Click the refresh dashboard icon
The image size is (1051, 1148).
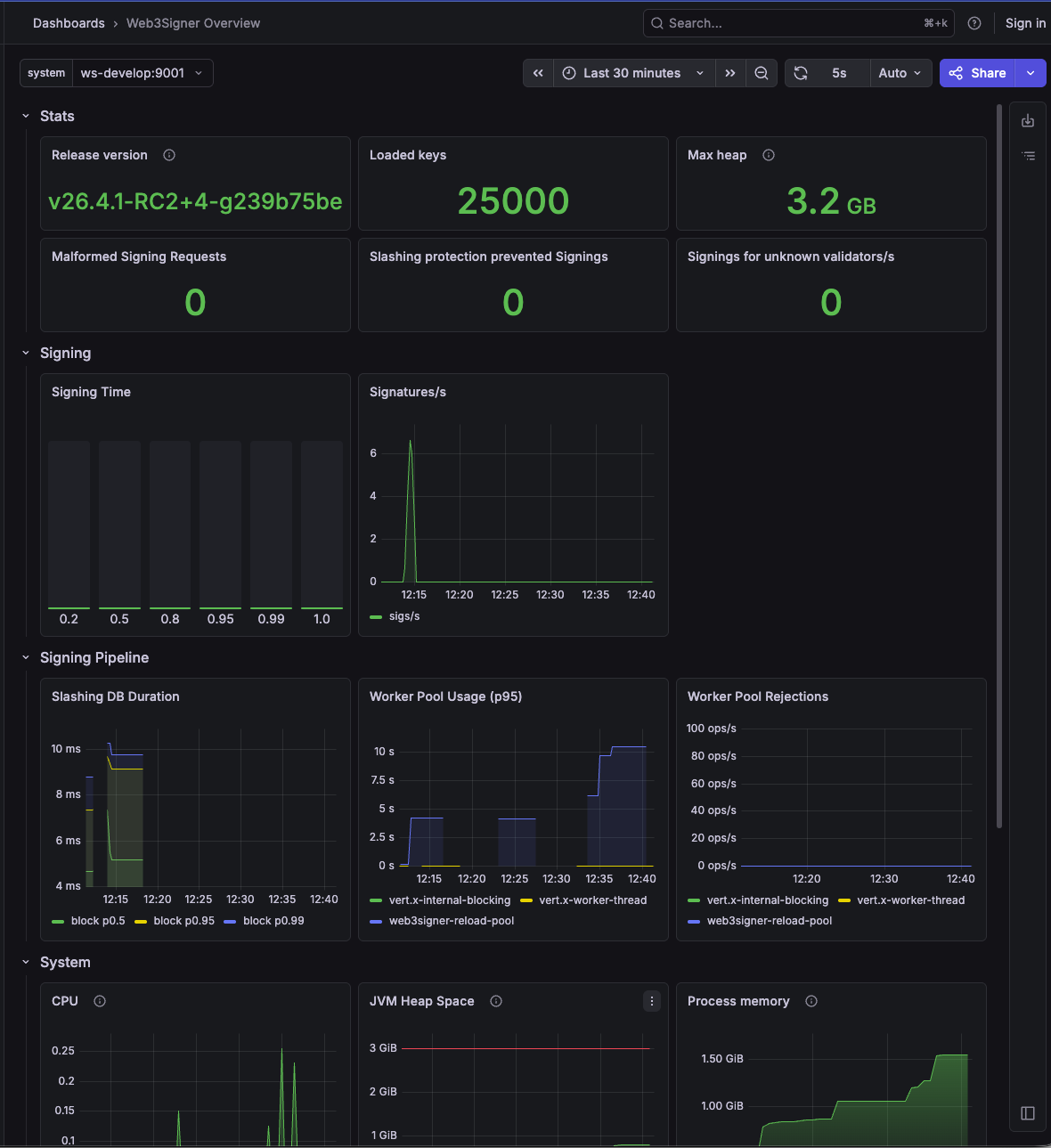tap(801, 73)
